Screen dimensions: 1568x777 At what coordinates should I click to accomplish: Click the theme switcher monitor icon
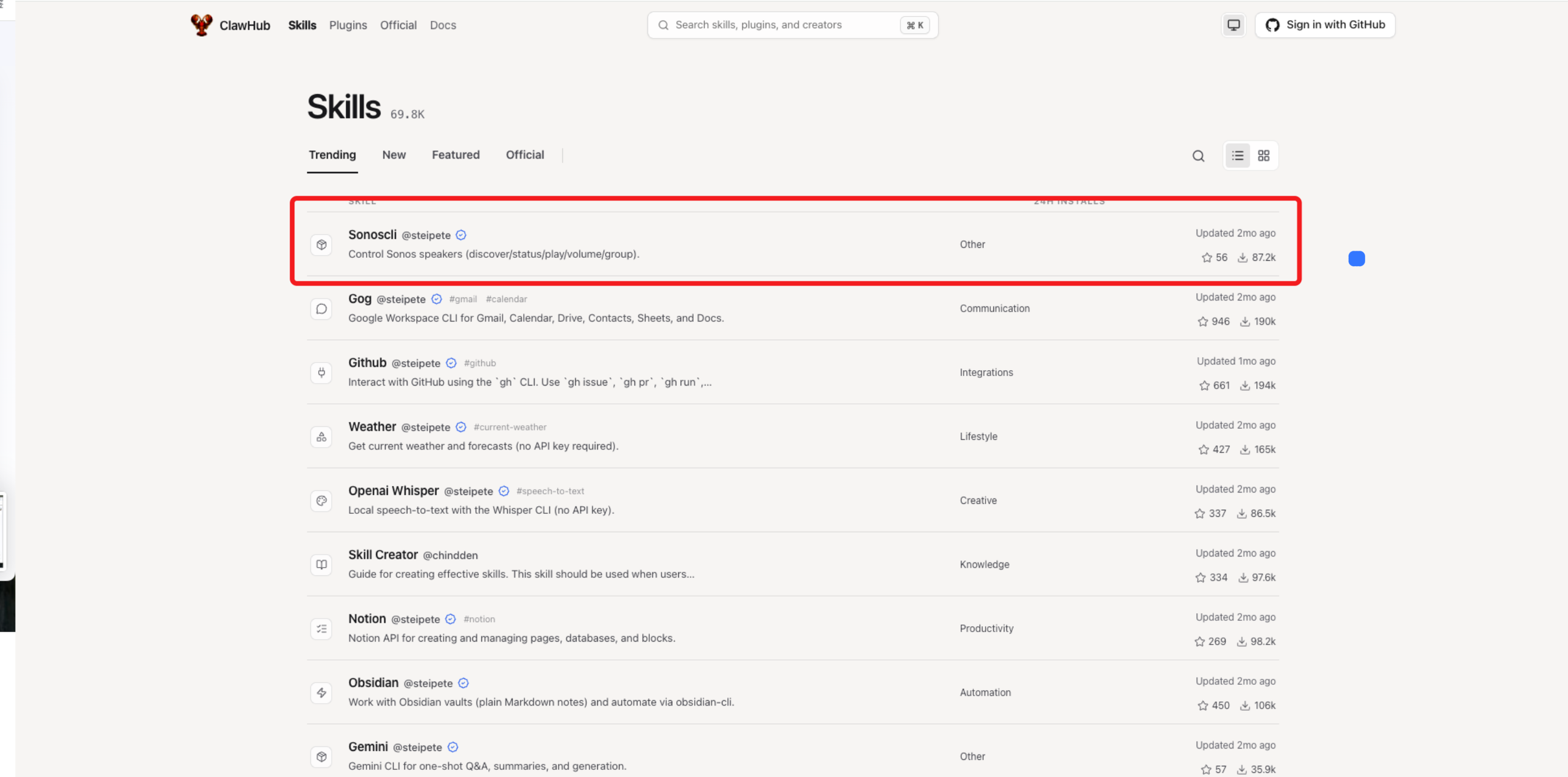pos(1233,25)
